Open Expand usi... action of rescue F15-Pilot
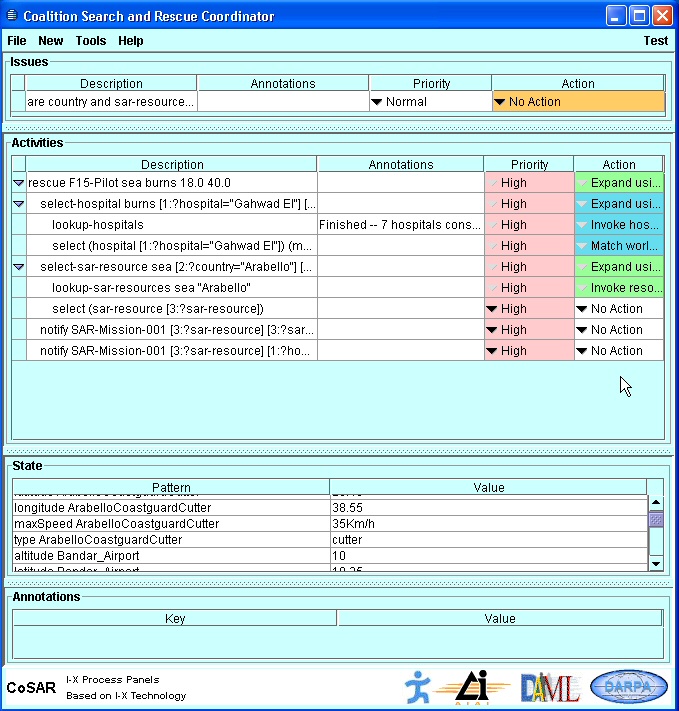Screen dimensions: 679x711 tap(619, 183)
